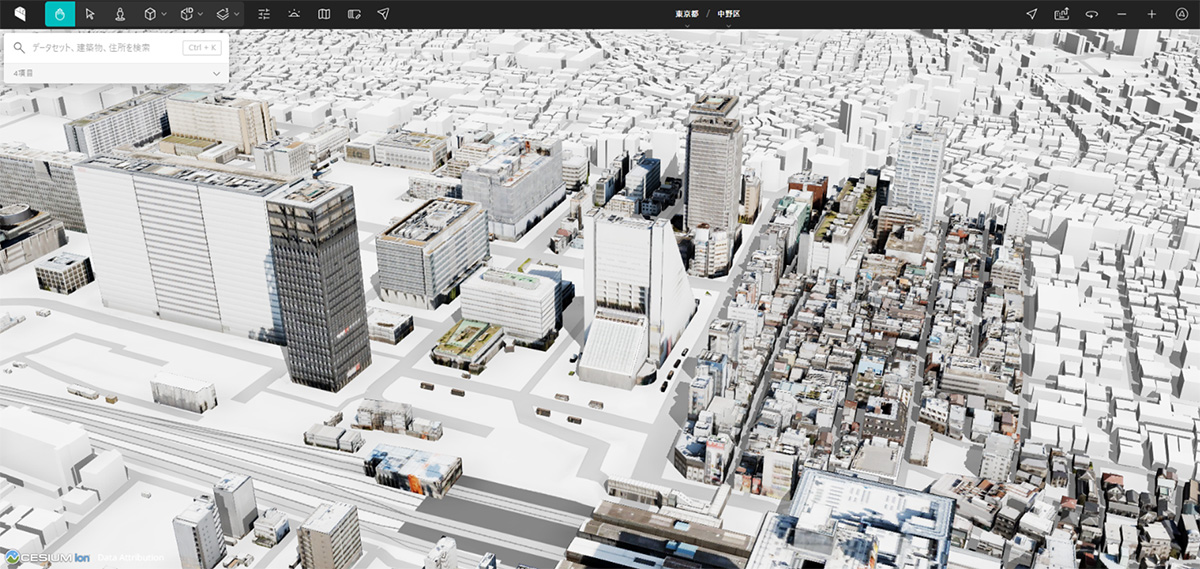The height and width of the screenshot is (569, 1200).
Task: Zoom in with the plus button
Action: [x=1151, y=14]
